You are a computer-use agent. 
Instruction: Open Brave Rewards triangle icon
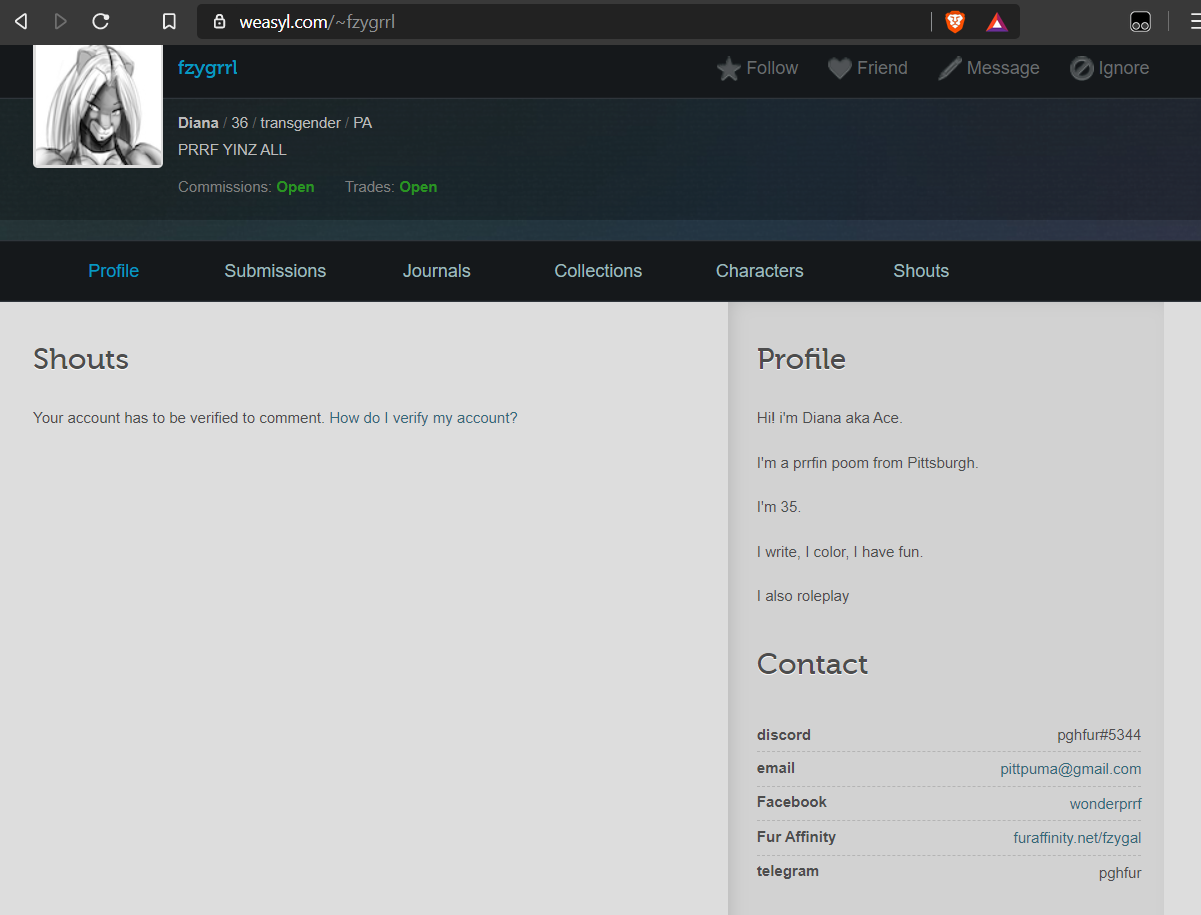996,21
